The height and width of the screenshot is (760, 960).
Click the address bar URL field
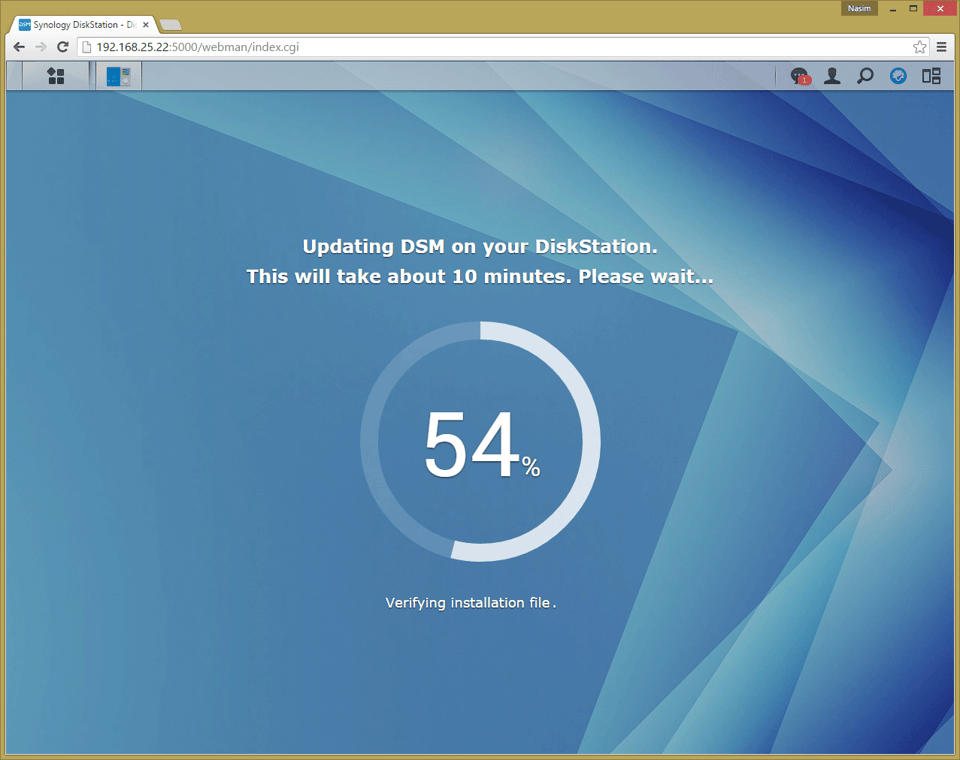503,47
